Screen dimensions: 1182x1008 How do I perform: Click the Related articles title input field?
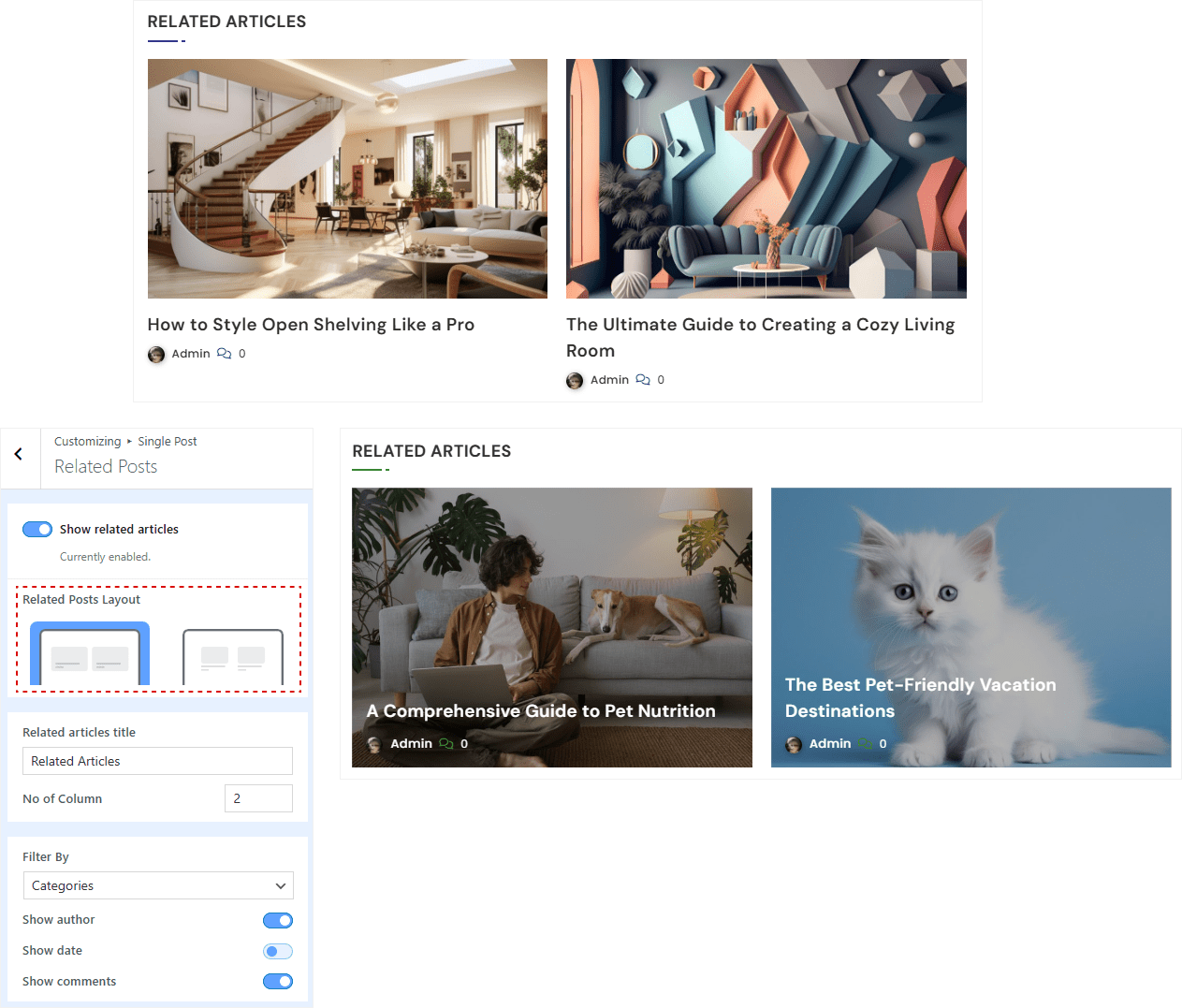click(157, 761)
